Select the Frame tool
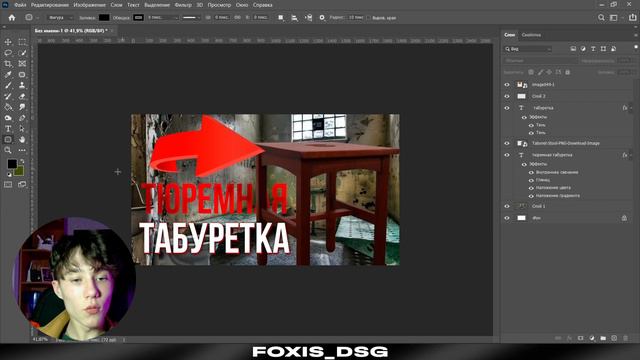The height and width of the screenshot is (360, 640). 22,64
